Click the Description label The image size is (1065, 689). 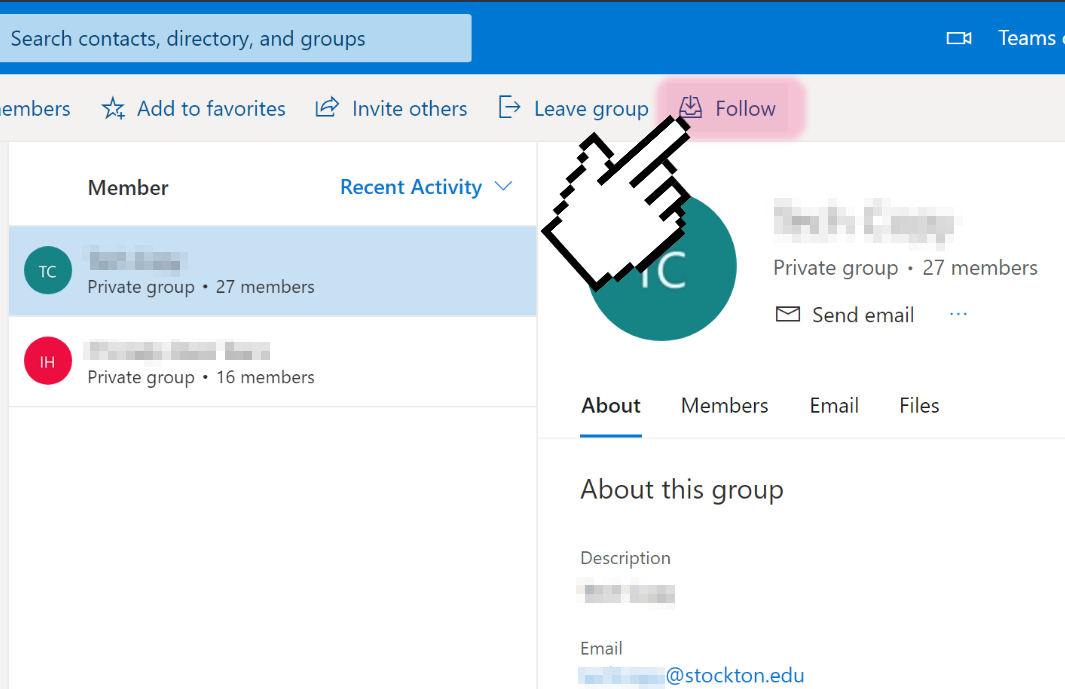coord(625,558)
